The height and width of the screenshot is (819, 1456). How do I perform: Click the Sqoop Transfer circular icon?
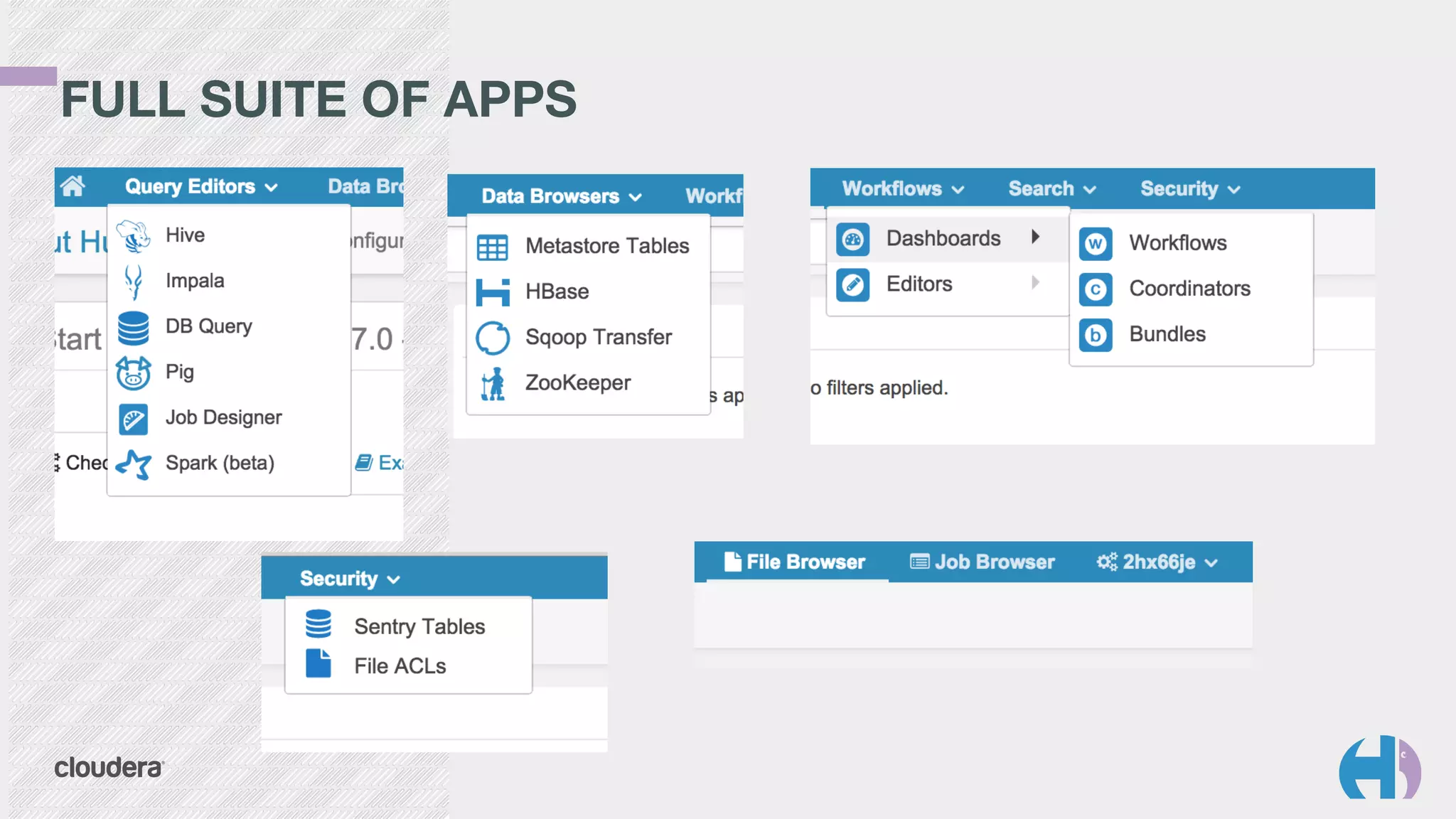(x=492, y=338)
